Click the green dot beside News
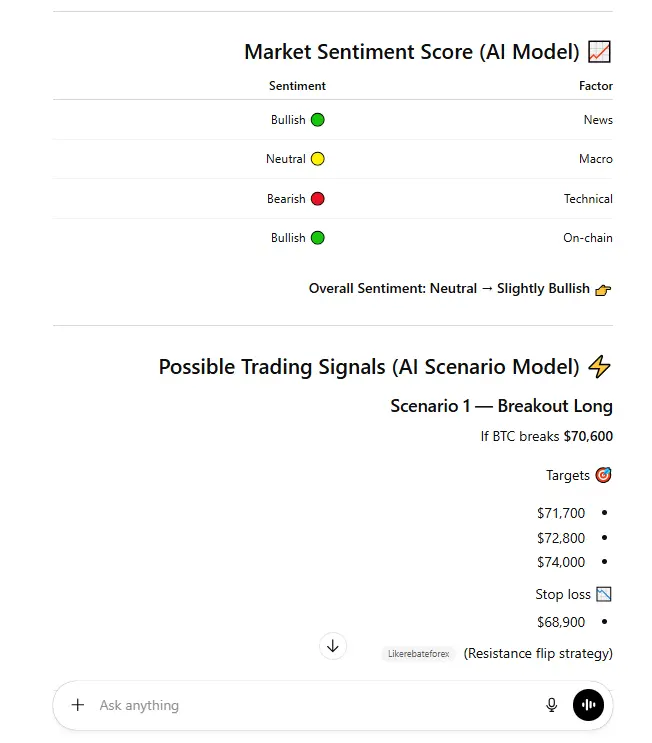Screen dimensions: 652x743 pyautogui.click(x=318, y=120)
